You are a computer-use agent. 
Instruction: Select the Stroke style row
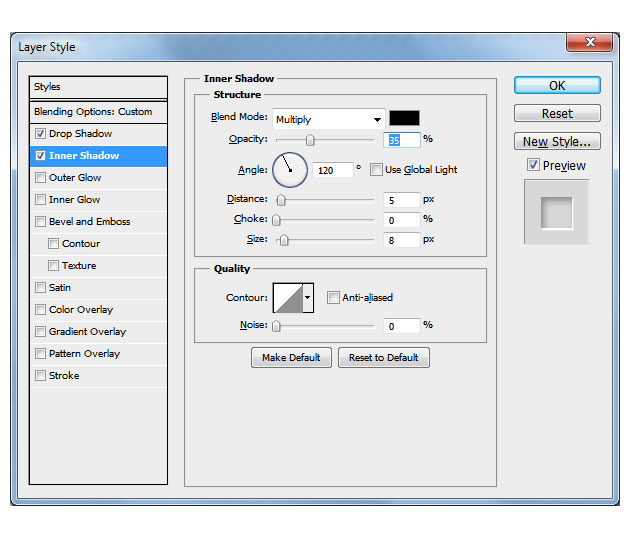click(x=98, y=376)
